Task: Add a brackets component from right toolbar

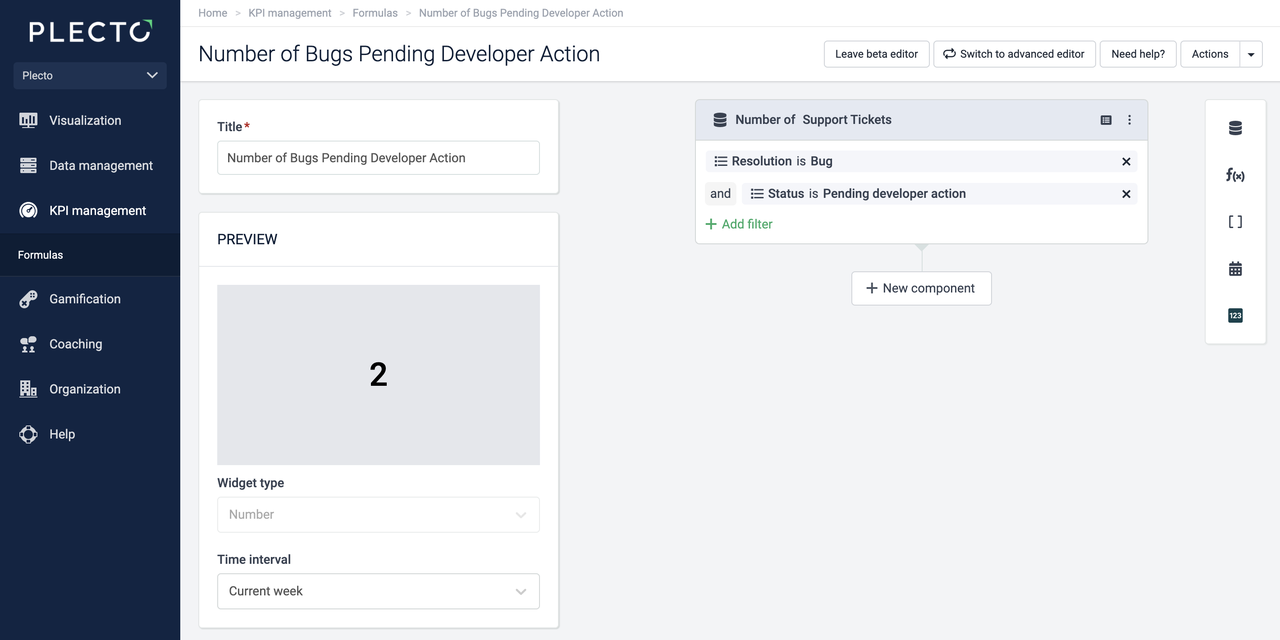Action: click(x=1235, y=222)
